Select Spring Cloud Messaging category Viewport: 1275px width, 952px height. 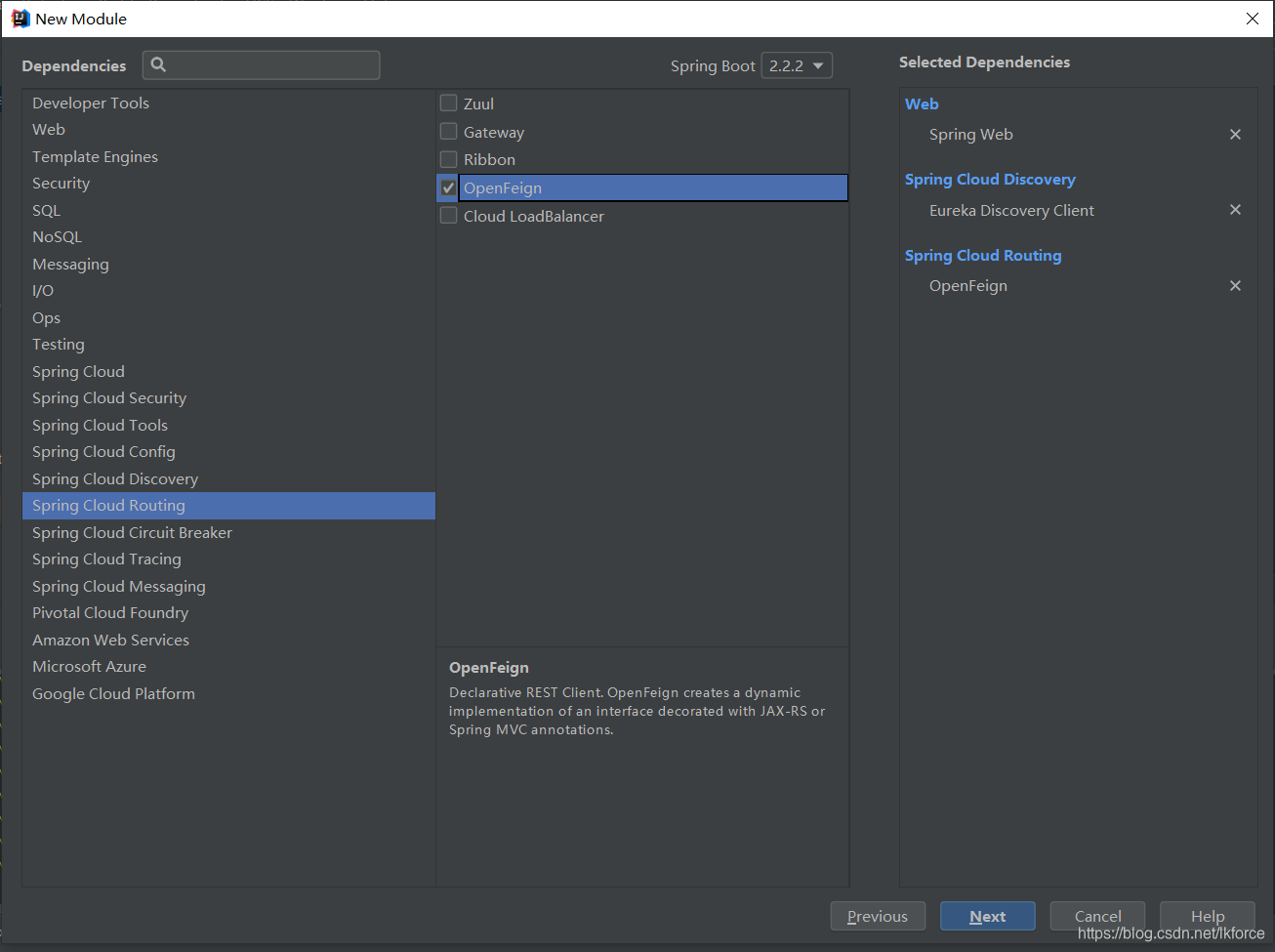point(228,586)
